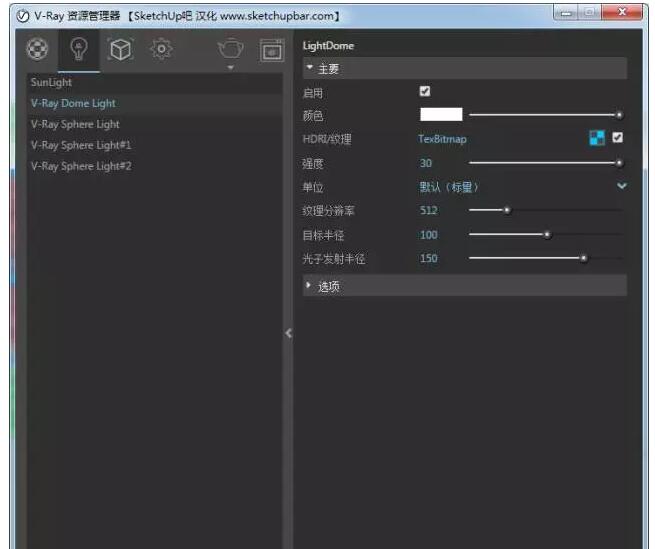This screenshot has width=655, height=549.
Task: Click the LightDome name label
Action: pos(328,46)
